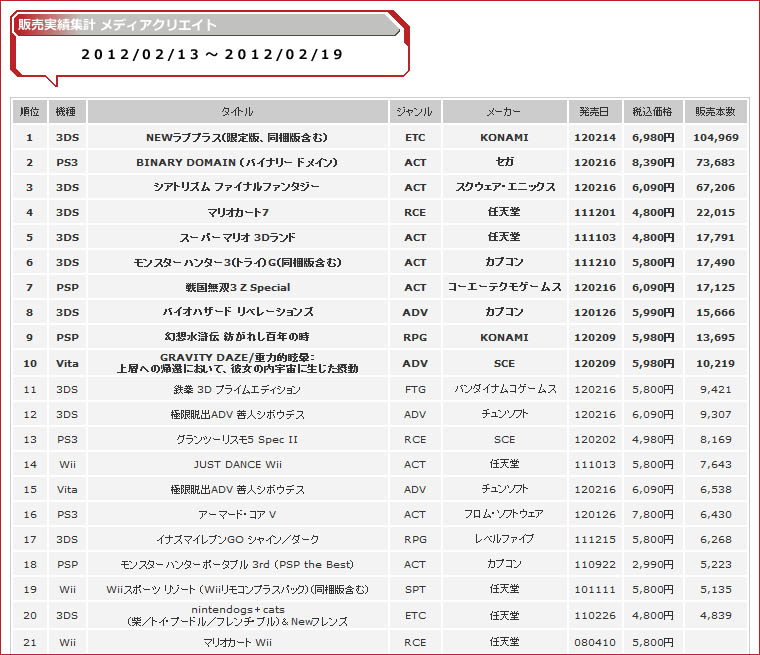Click maker セガ
The image size is (760, 655).
coord(504,162)
